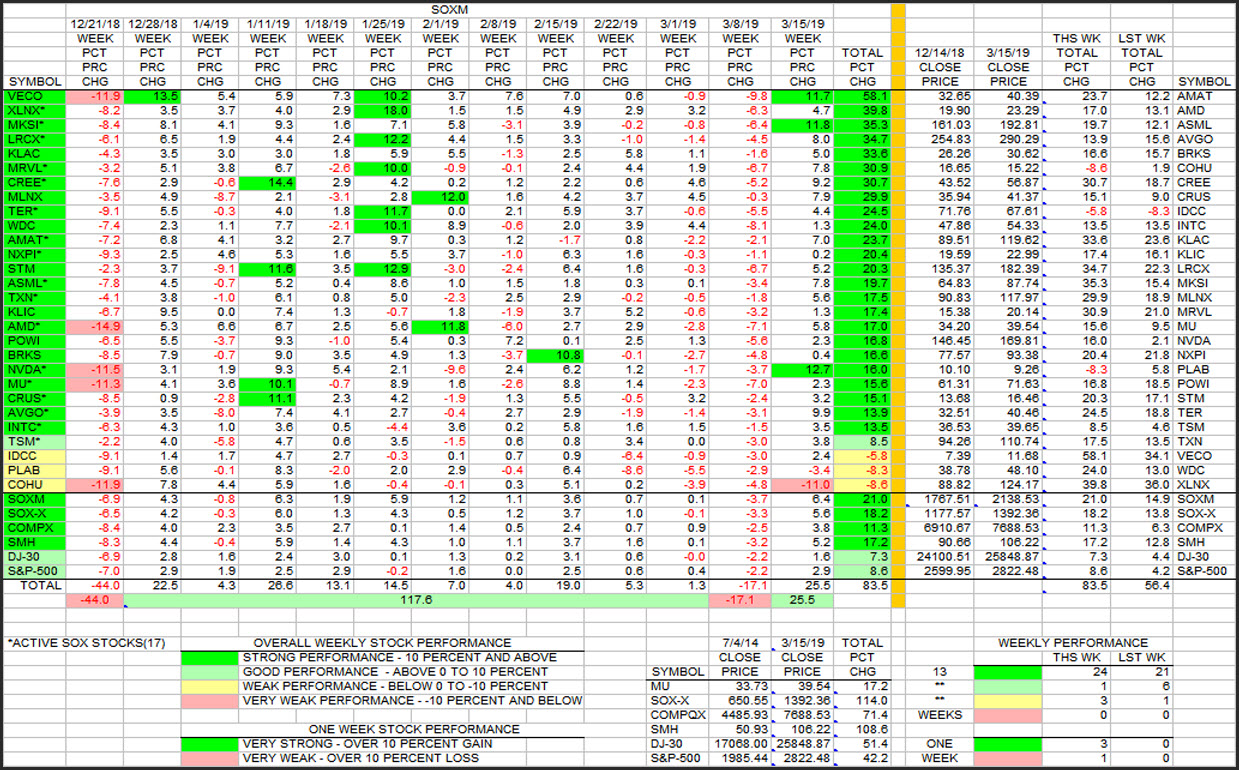Screen dimensions: 1239x770
Task: Click the 12/14/18 close price header
Action: (937, 53)
